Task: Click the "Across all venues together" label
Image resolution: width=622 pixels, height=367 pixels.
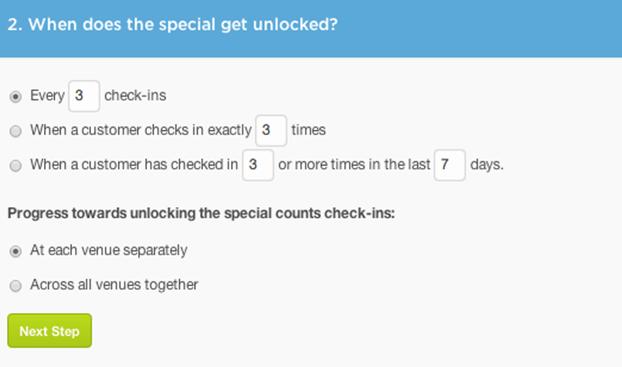Action: point(114,285)
